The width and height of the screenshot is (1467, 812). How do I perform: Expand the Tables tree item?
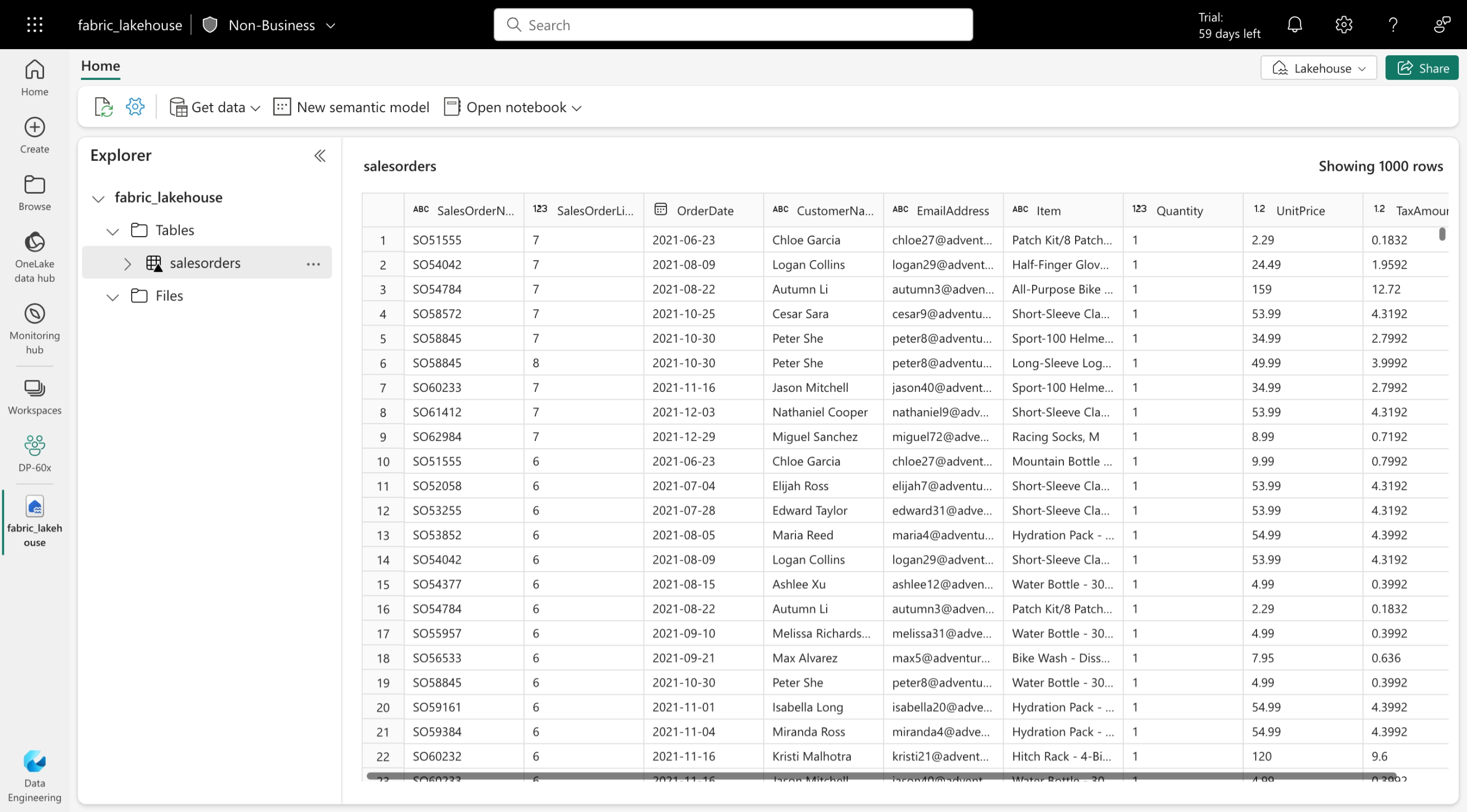[113, 230]
